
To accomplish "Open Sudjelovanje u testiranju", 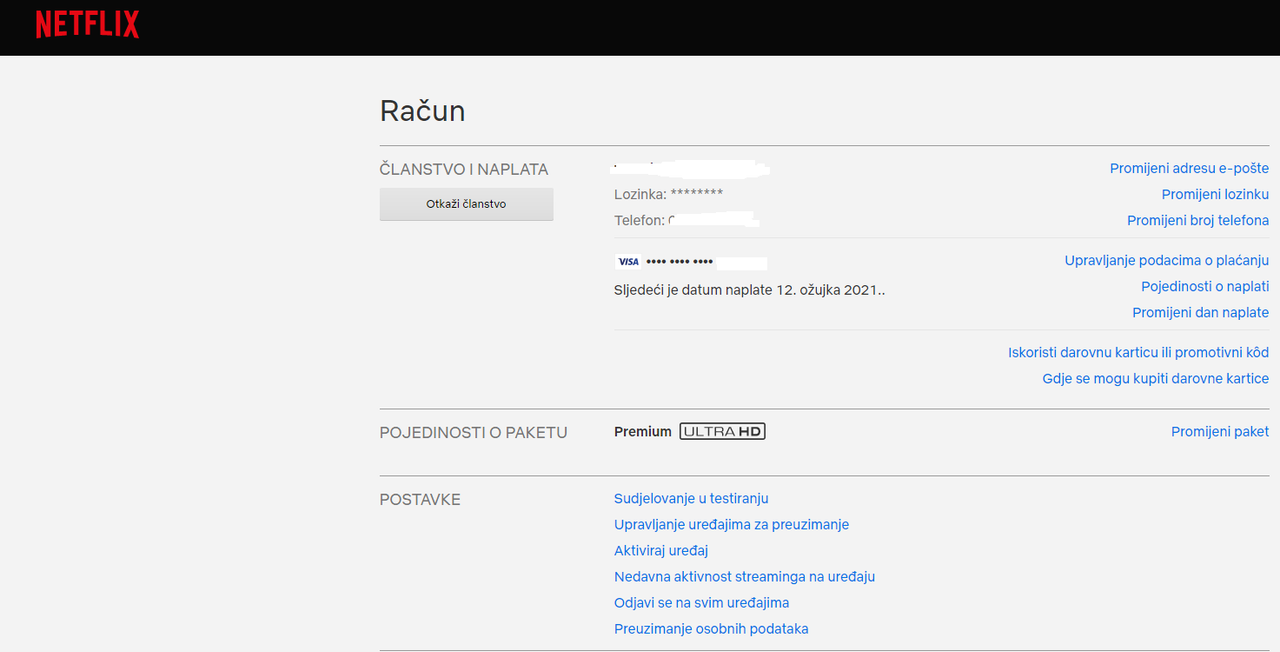I will pos(691,499).
